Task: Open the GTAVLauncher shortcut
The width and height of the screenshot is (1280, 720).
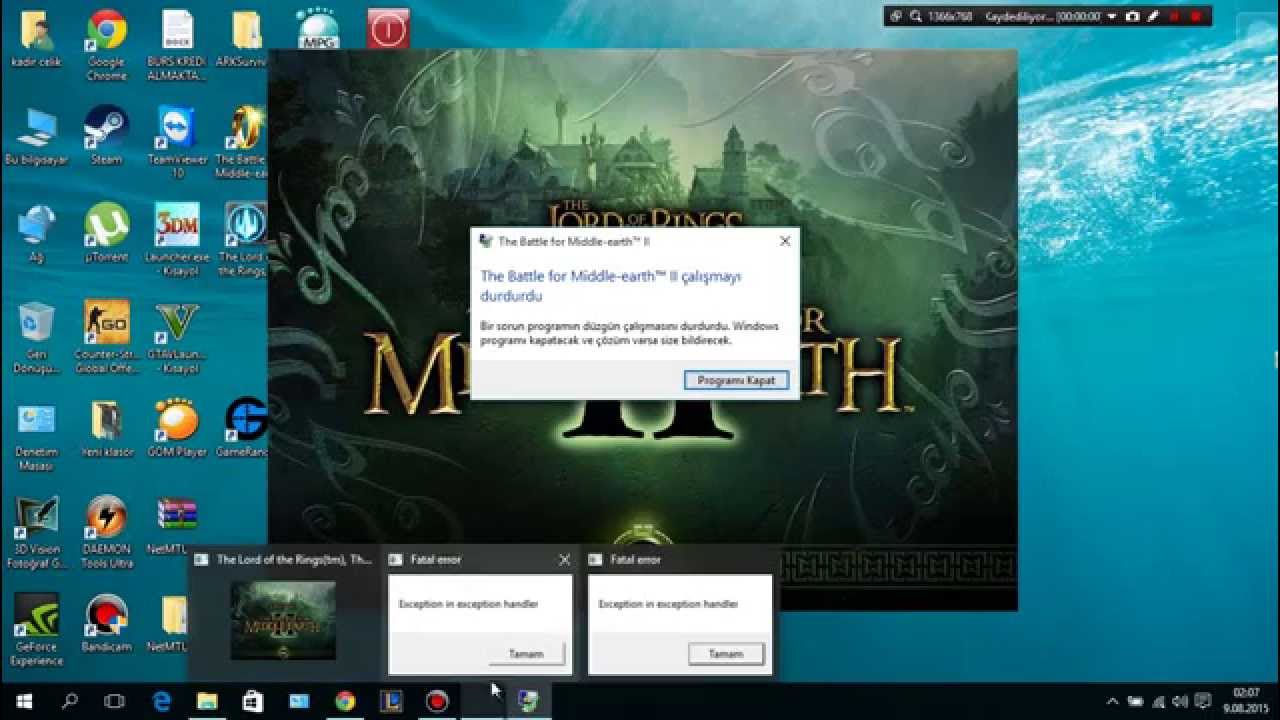Action: pos(177,338)
